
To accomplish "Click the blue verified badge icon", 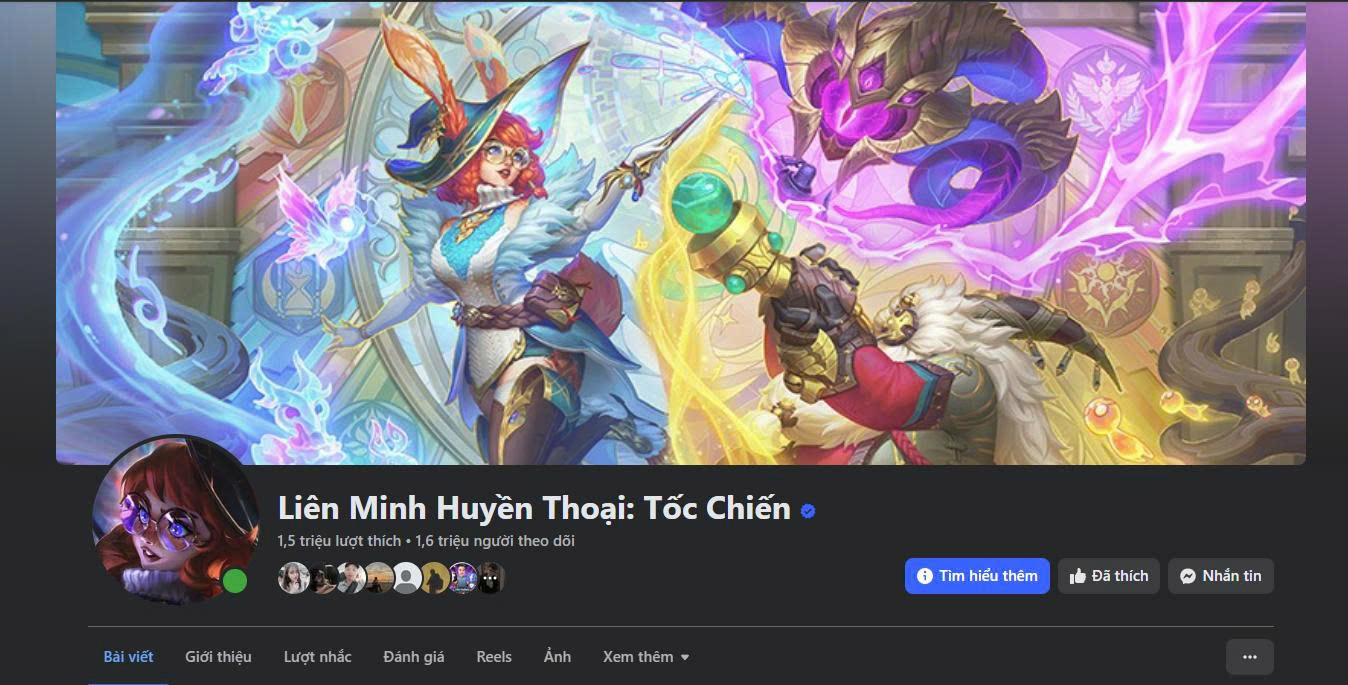I will tap(808, 511).
